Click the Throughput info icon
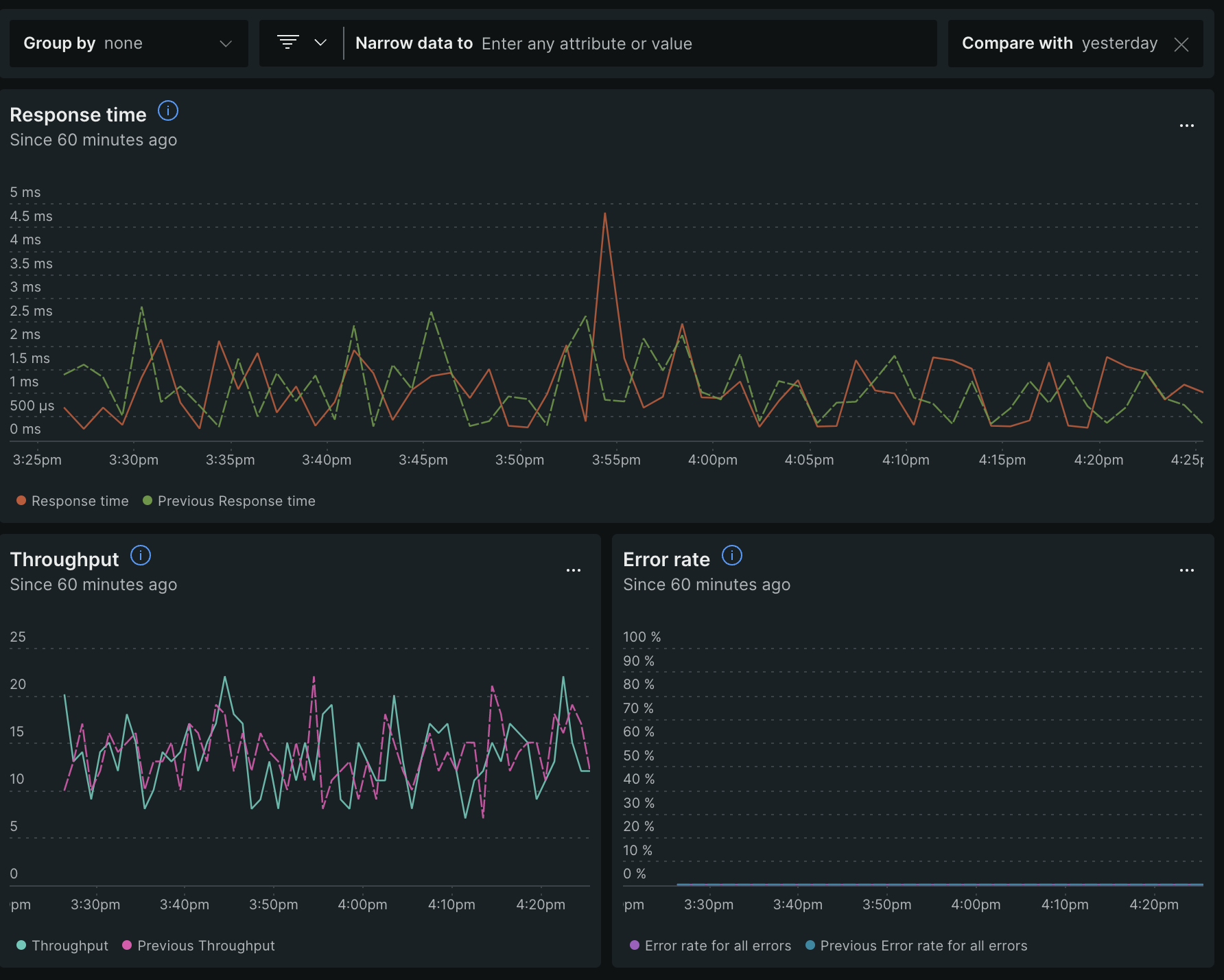 point(141,555)
